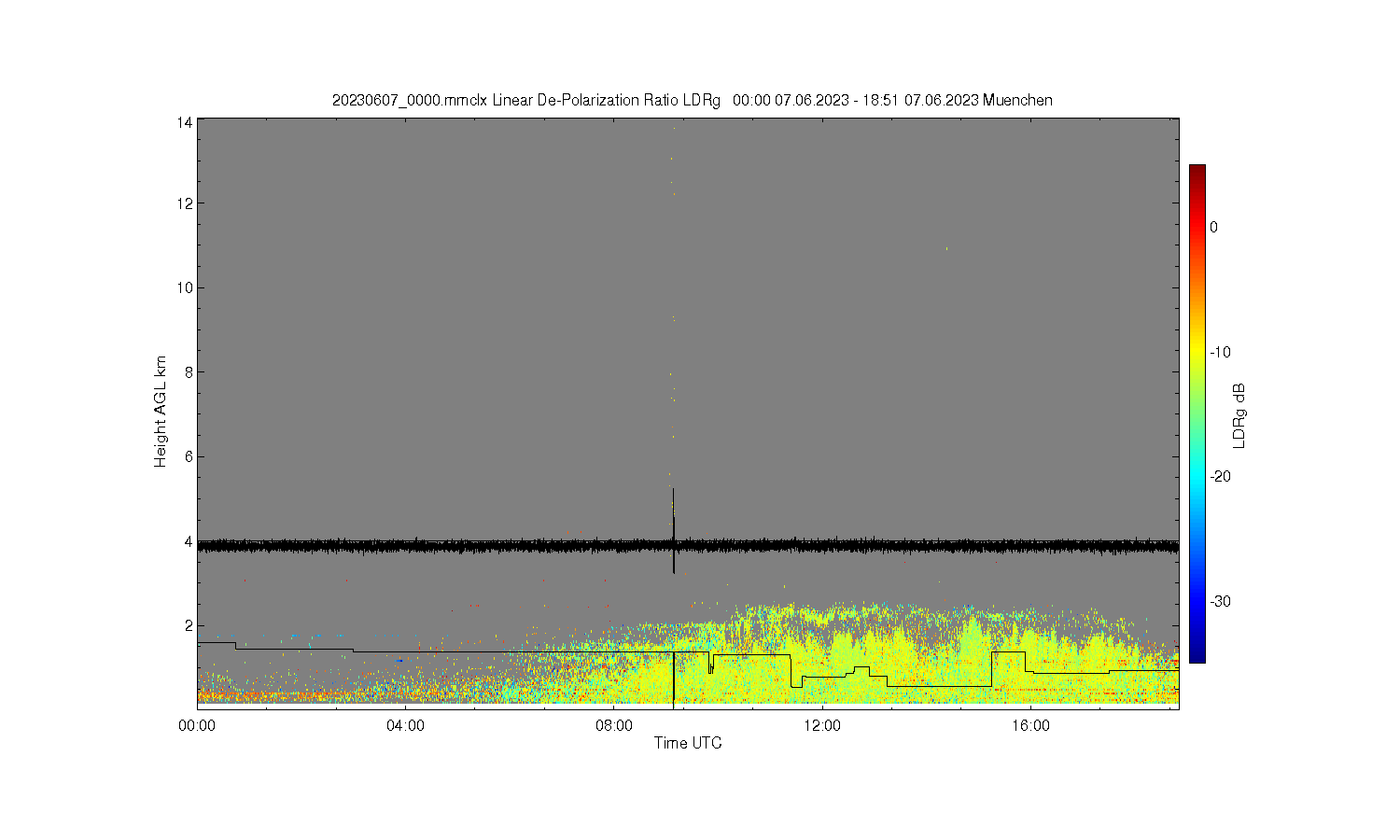This screenshot has height=840, width=1400.
Task: Click the dark red top of the colorbar
Action: click(1197, 172)
